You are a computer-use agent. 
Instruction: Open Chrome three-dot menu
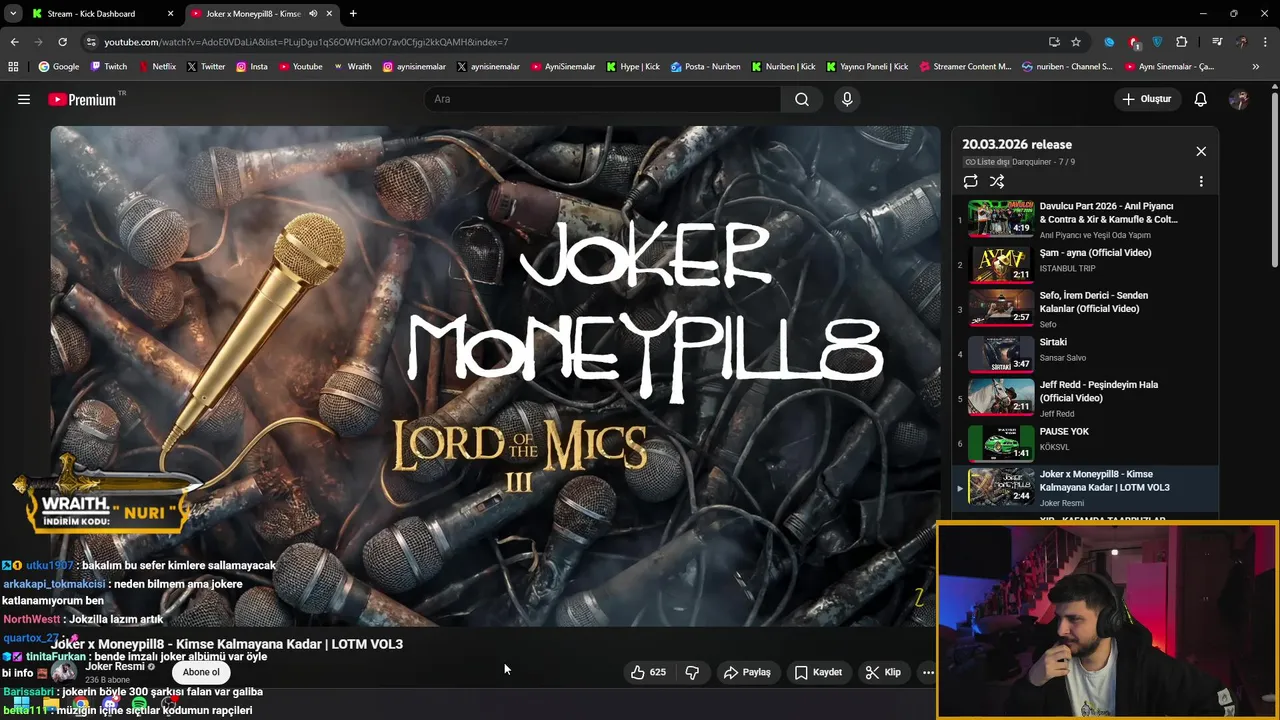pyautogui.click(x=1266, y=42)
